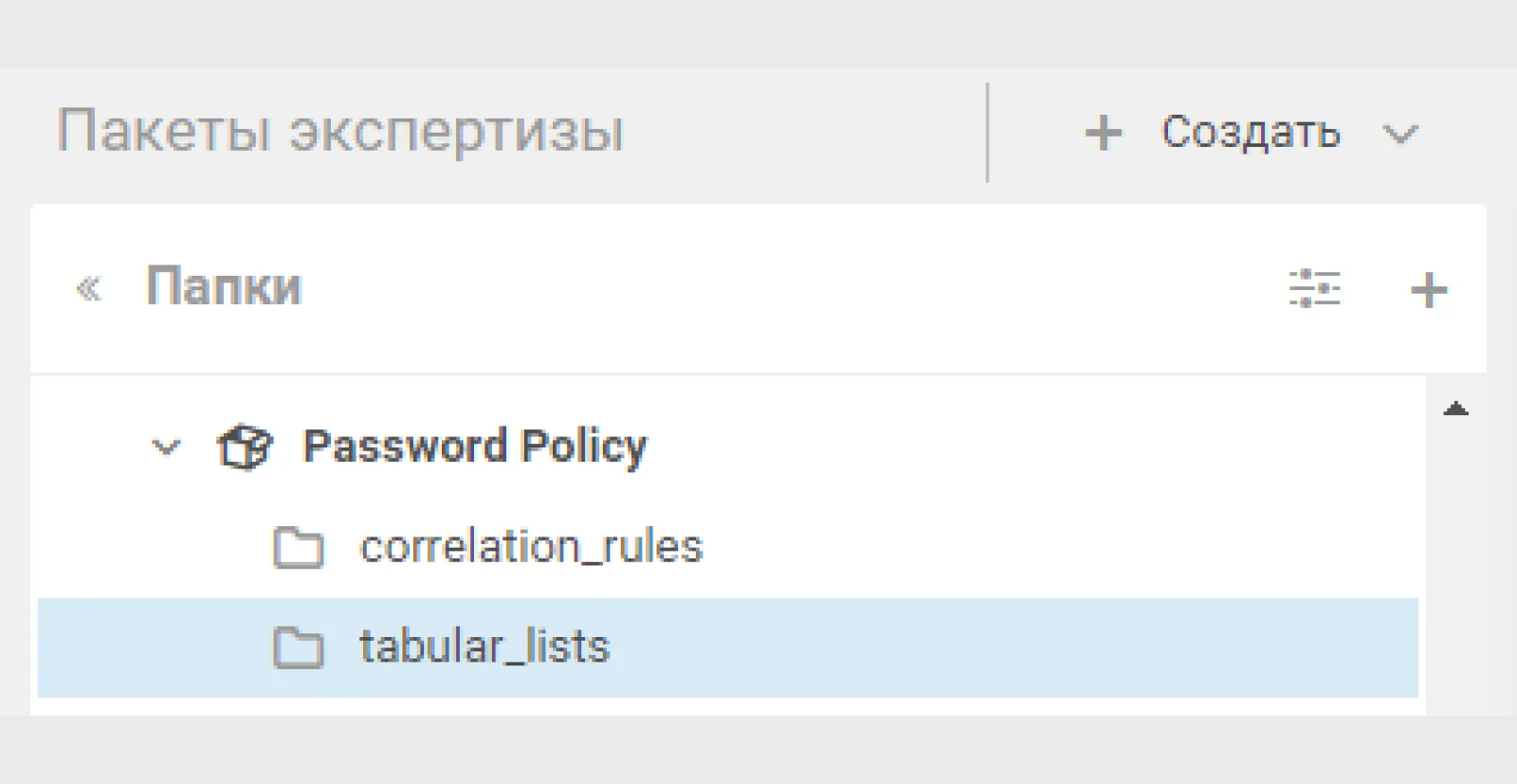This screenshot has width=1517, height=784.
Task: Click the vertical divider left of Создать
Action: pyautogui.click(x=987, y=133)
